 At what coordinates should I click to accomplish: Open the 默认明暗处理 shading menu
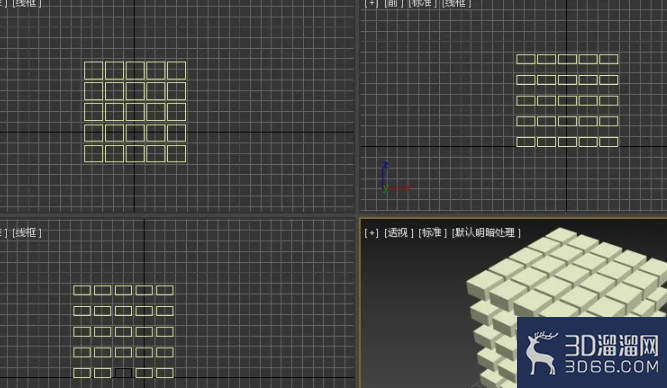(486, 233)
